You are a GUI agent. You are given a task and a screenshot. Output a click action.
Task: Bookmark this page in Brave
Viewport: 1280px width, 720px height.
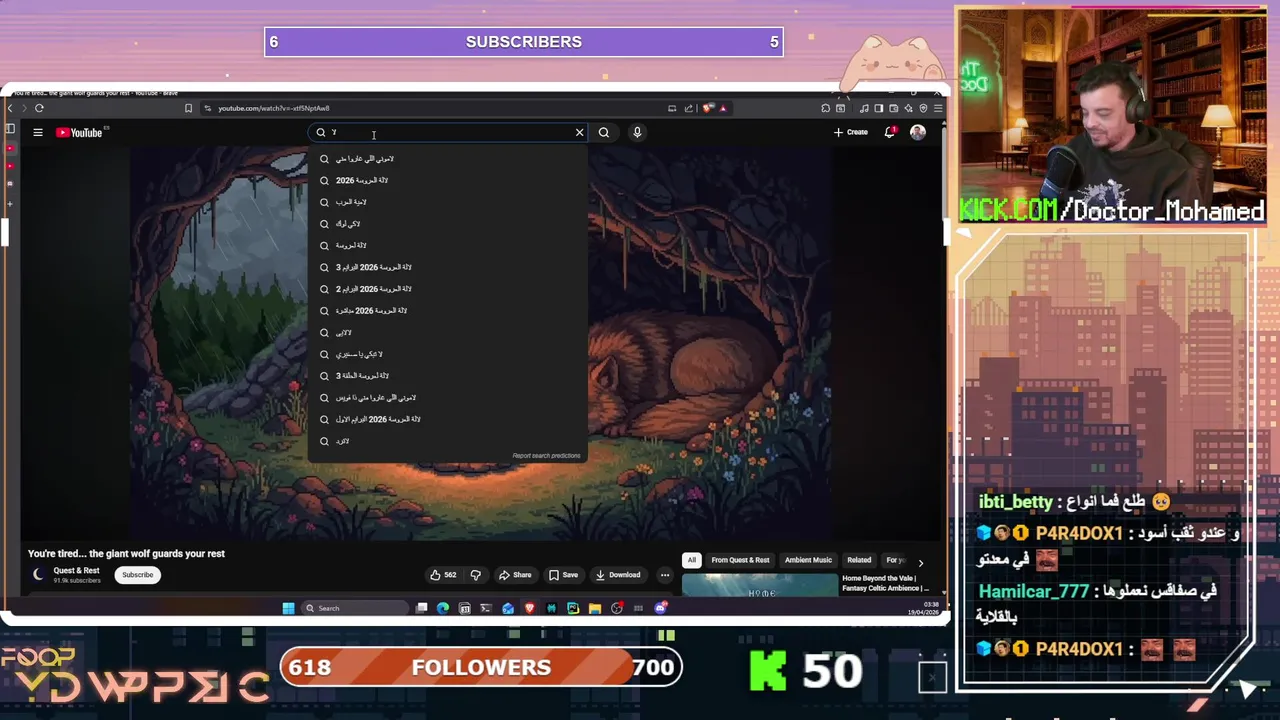(x=188, y=108)
